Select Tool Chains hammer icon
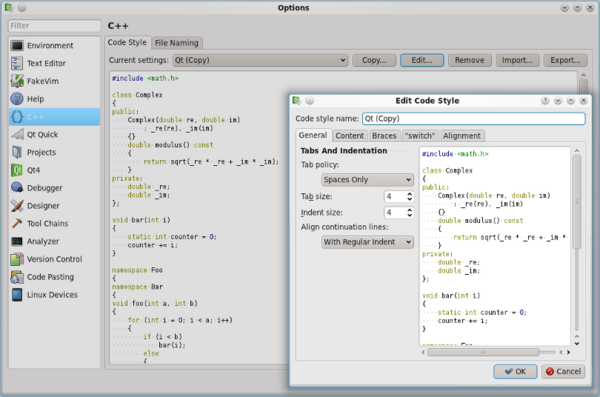This screenshot has height=397, width=600. pos(17,224)
